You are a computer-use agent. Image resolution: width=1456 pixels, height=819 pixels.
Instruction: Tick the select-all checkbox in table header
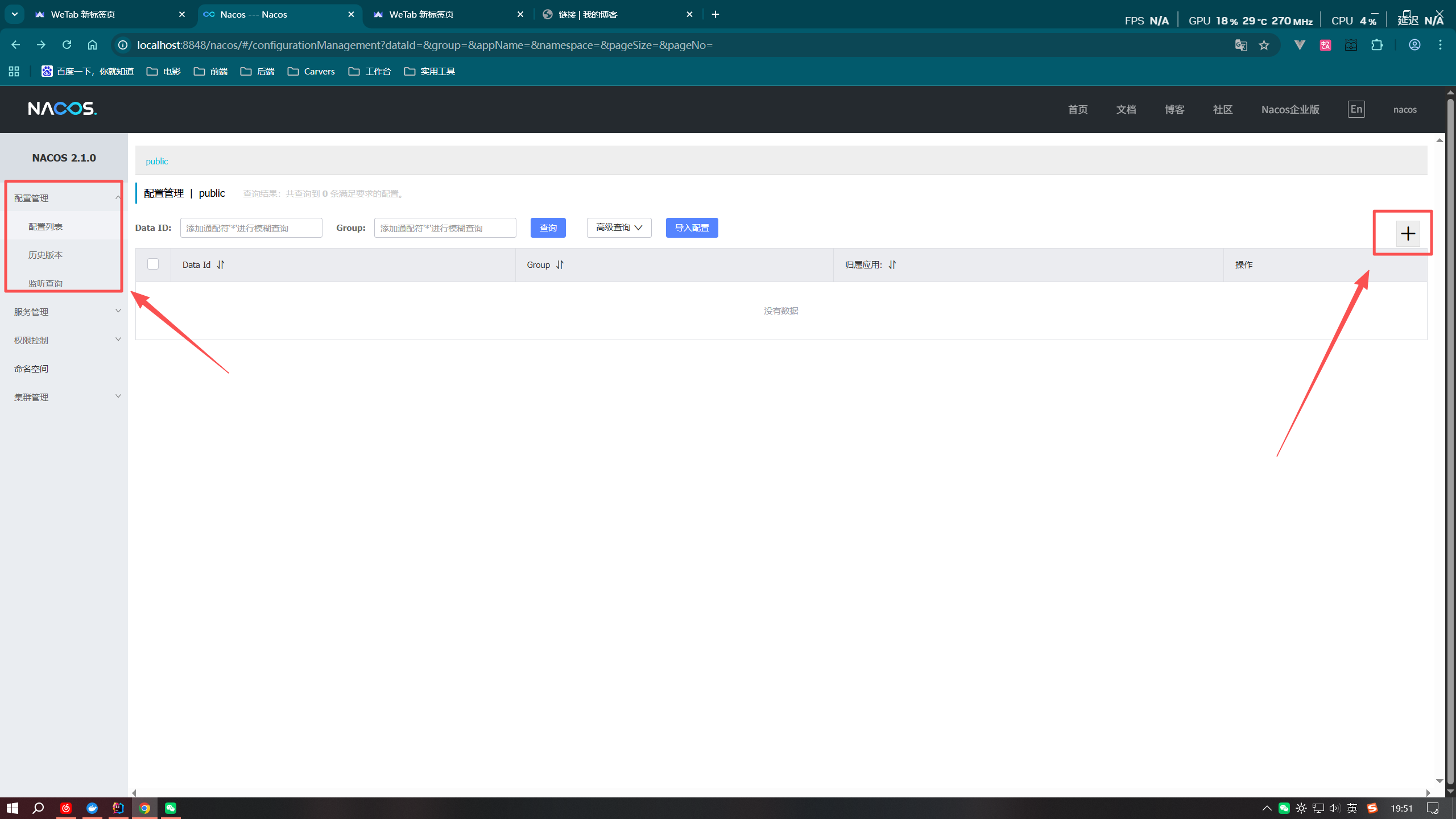coord(153,264)
